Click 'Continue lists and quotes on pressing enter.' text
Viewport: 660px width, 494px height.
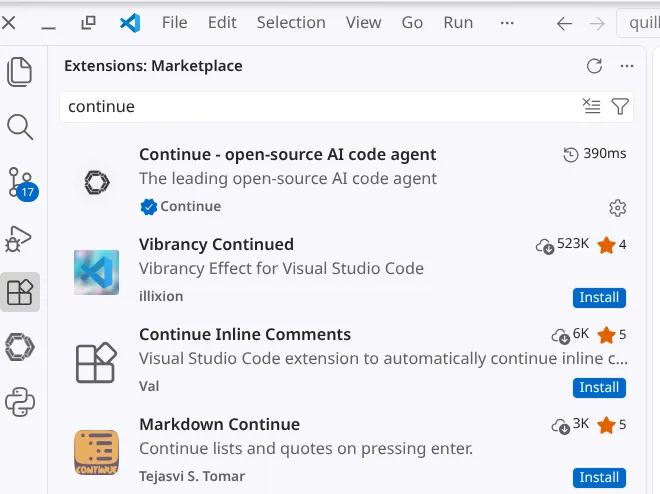coord(306,449)
